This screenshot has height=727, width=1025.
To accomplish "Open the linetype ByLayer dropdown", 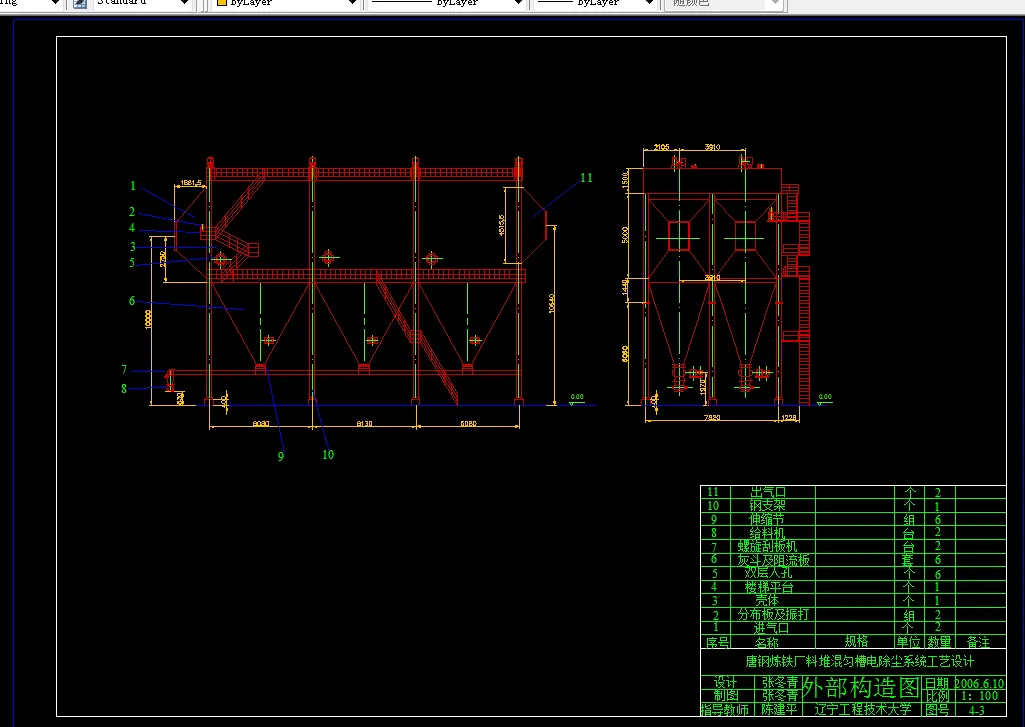I will click(516, 5).
